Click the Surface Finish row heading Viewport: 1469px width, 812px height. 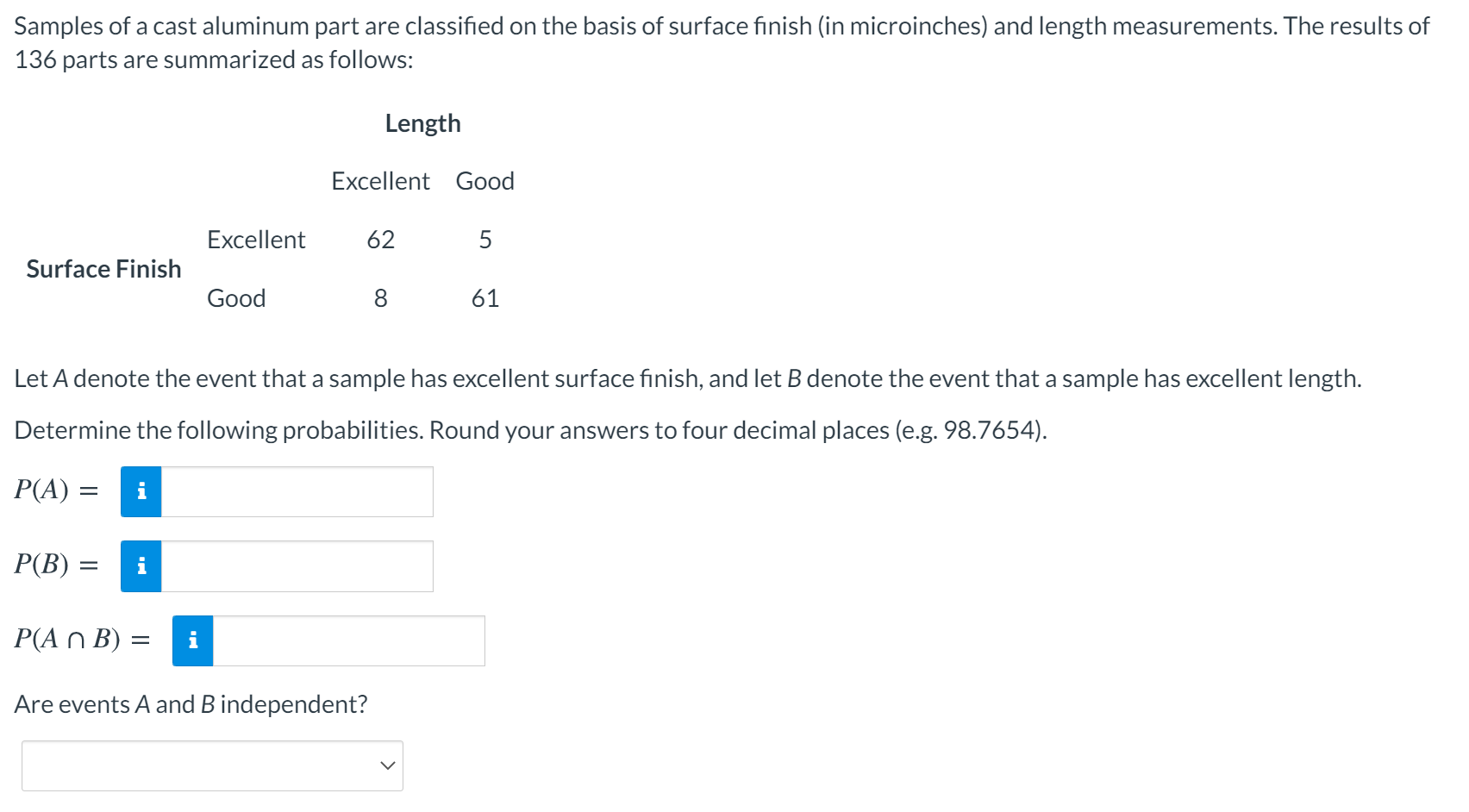click(x=103, y=269)
